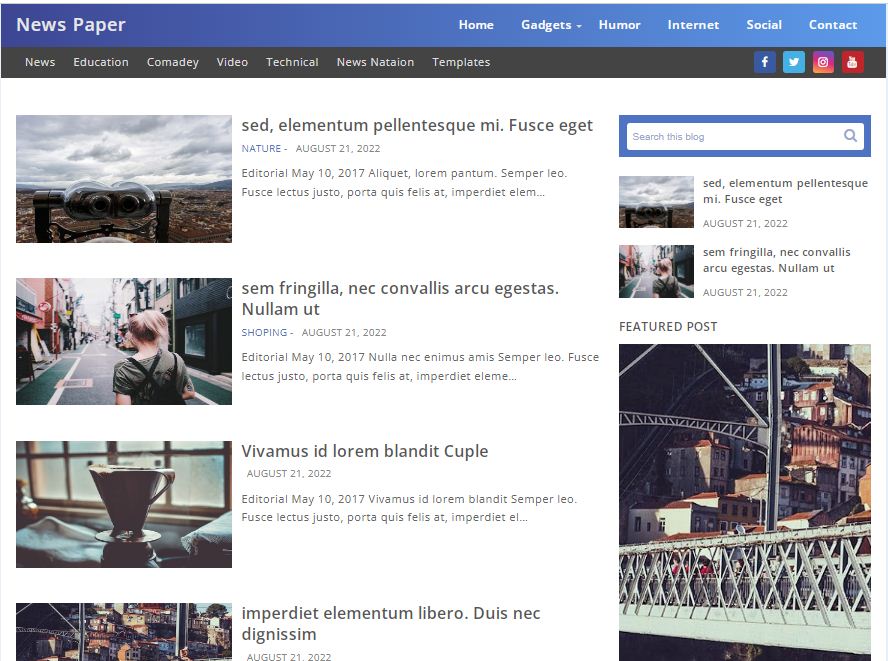888x661 pixels.
Task: Select Templates in the secondary nav
Action: coord(461,62)
